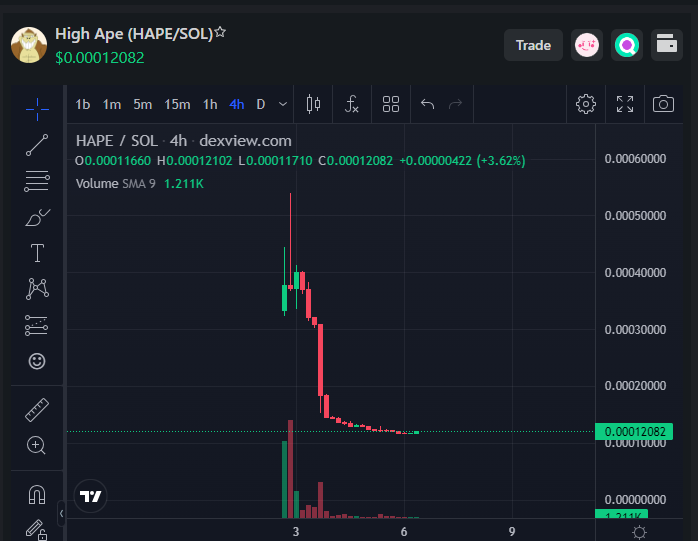Screen dimensions: 698x541
Task: Select the text annotation tool
Action: click(x=37, y=253)
